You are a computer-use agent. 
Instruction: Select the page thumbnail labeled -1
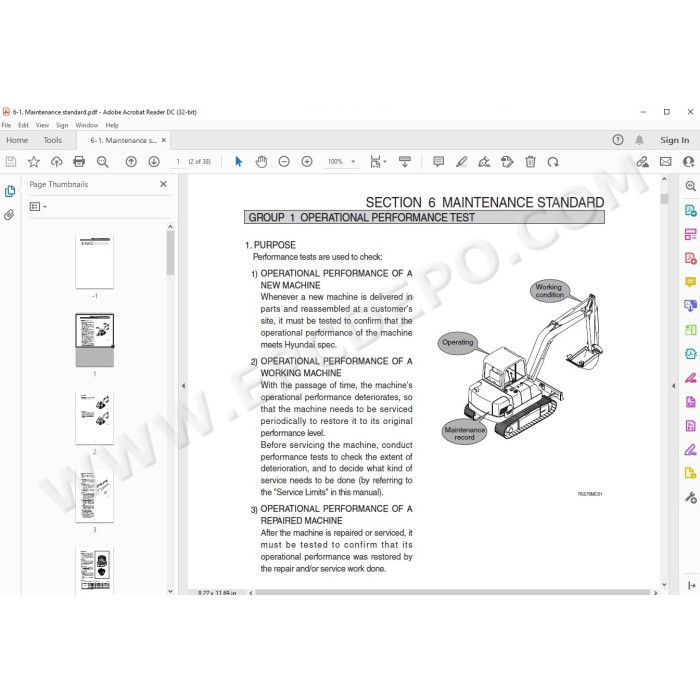click(95, 261)
